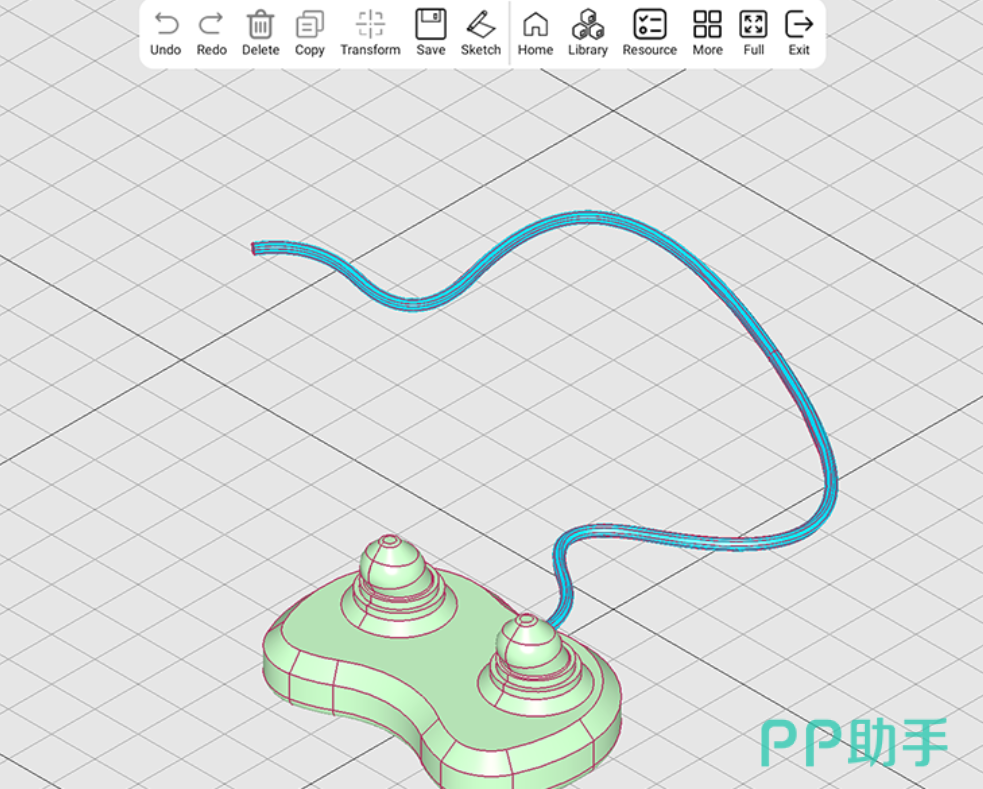Expand the More options grid

tap(707, 25)
